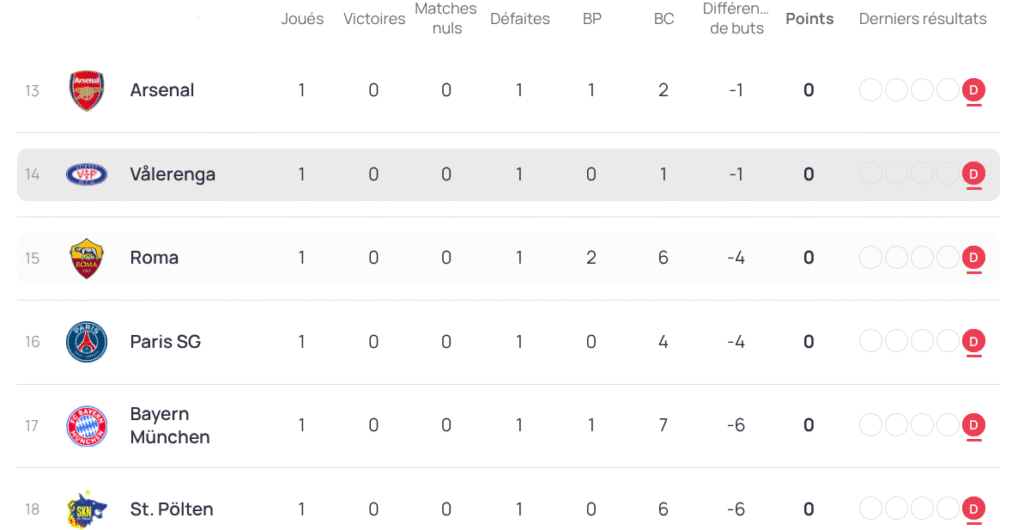This screenshot has height=530, width=1024.
Task: Click the Arsenal club crest
Action: [86, 91]
